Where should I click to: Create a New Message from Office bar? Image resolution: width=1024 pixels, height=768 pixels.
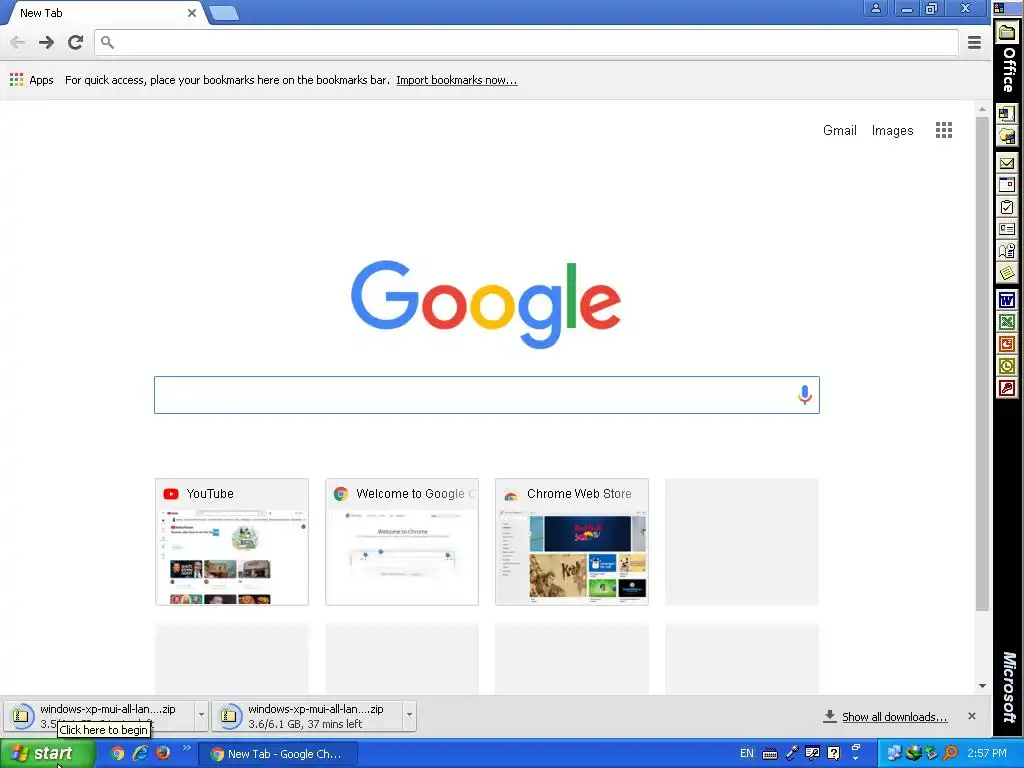[x=1006, y=163]
